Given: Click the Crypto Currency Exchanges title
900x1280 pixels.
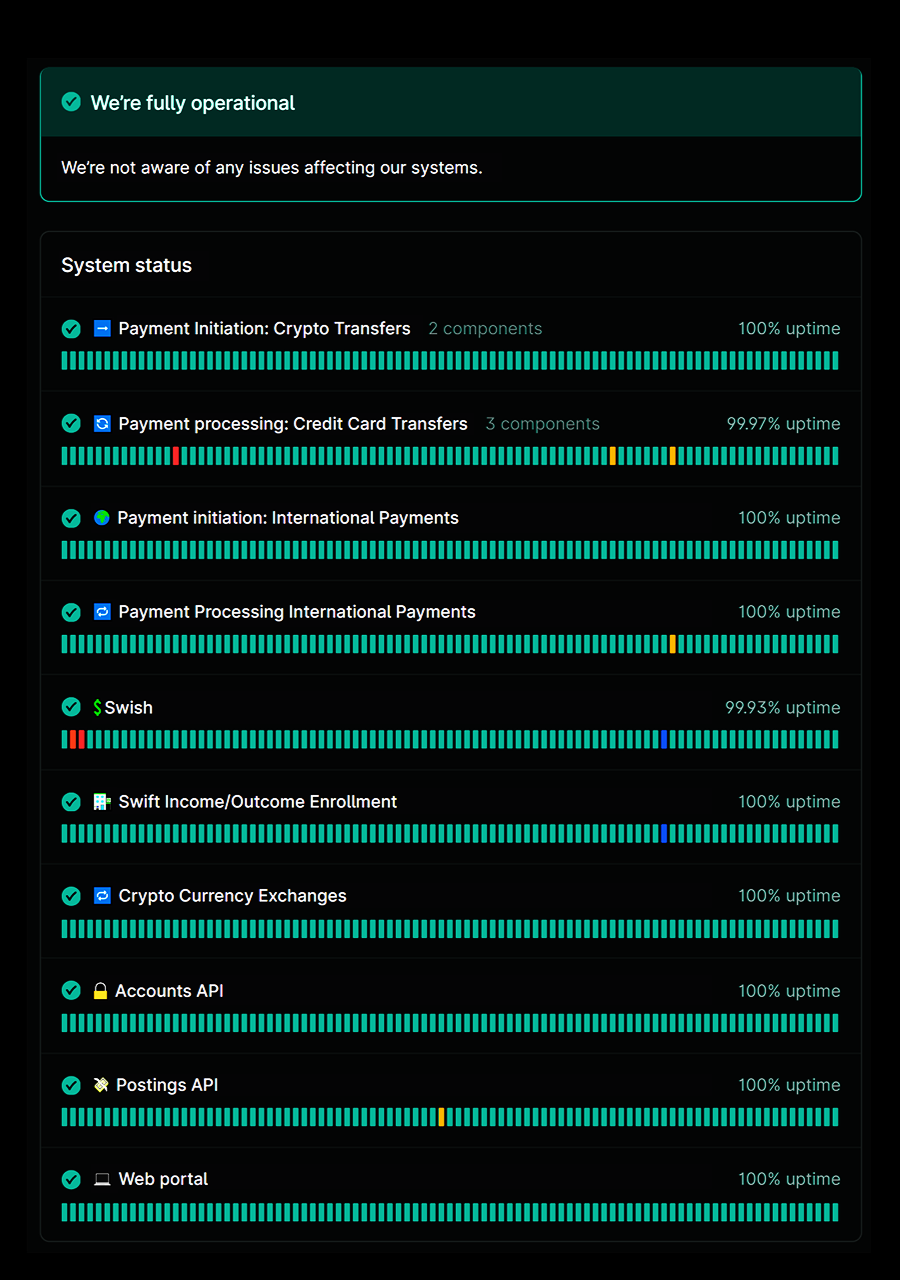Looking at the screenshot, I should coord(232,896).
